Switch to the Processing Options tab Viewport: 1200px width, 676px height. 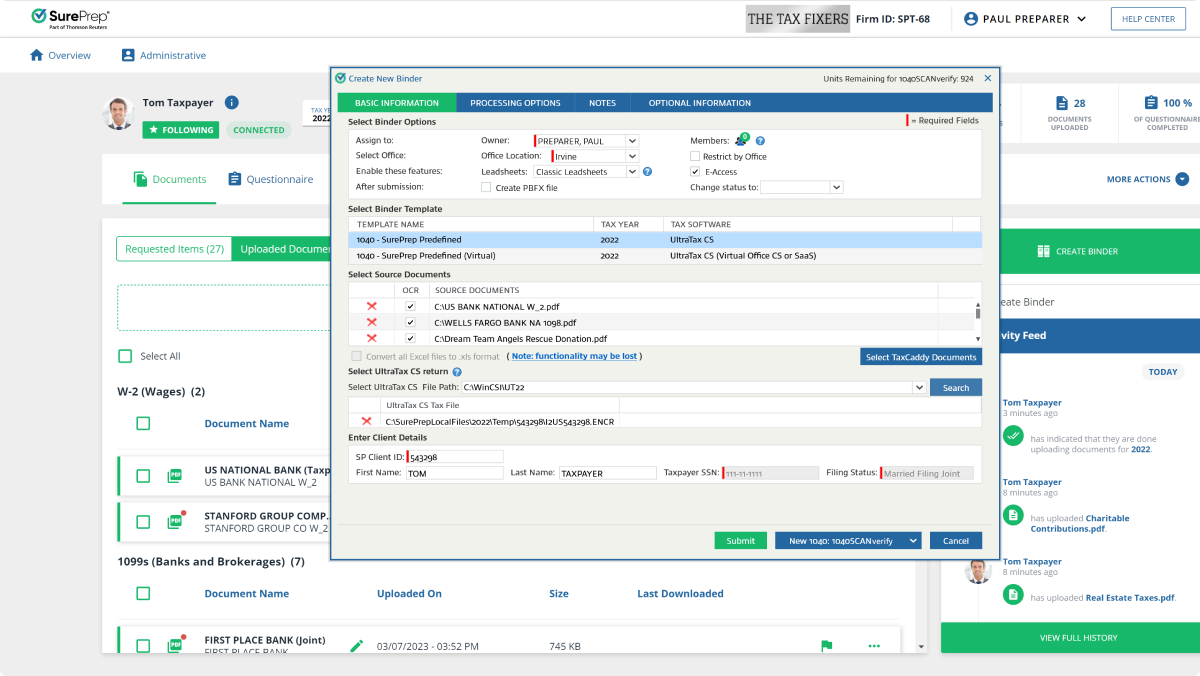[515, 103]
